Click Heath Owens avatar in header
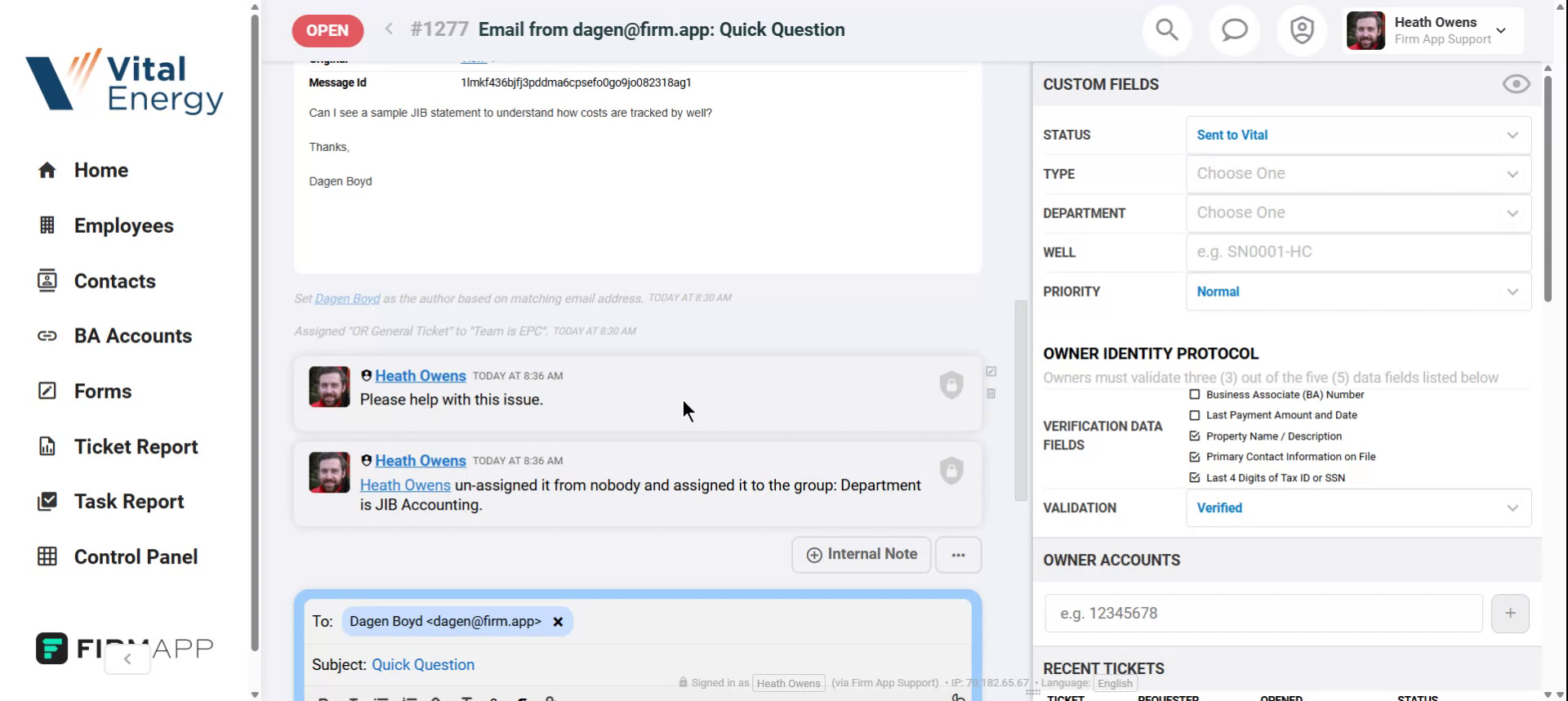Image resolution: width=1568 pixels, height=701 pixels. click(x=1365, y=30)
